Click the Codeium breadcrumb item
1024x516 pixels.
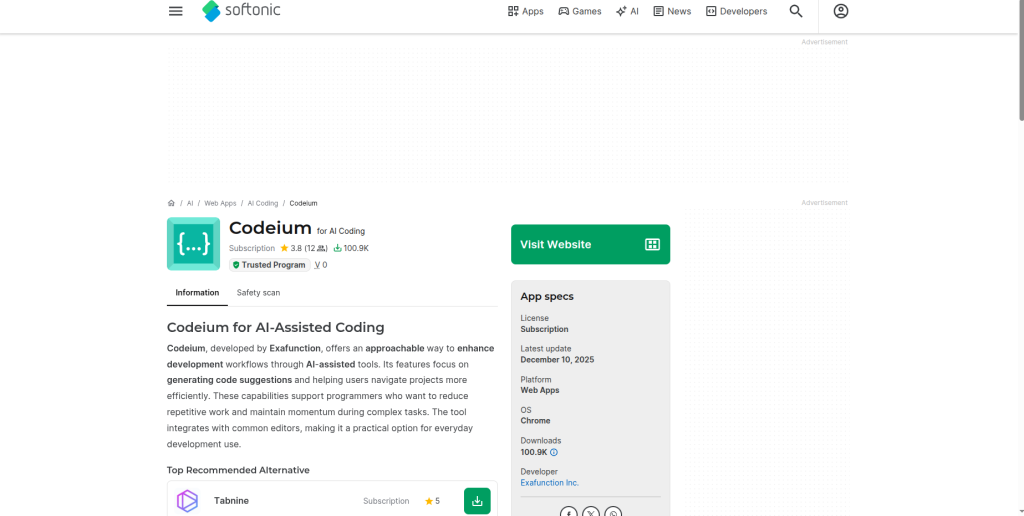pos(303,203)
